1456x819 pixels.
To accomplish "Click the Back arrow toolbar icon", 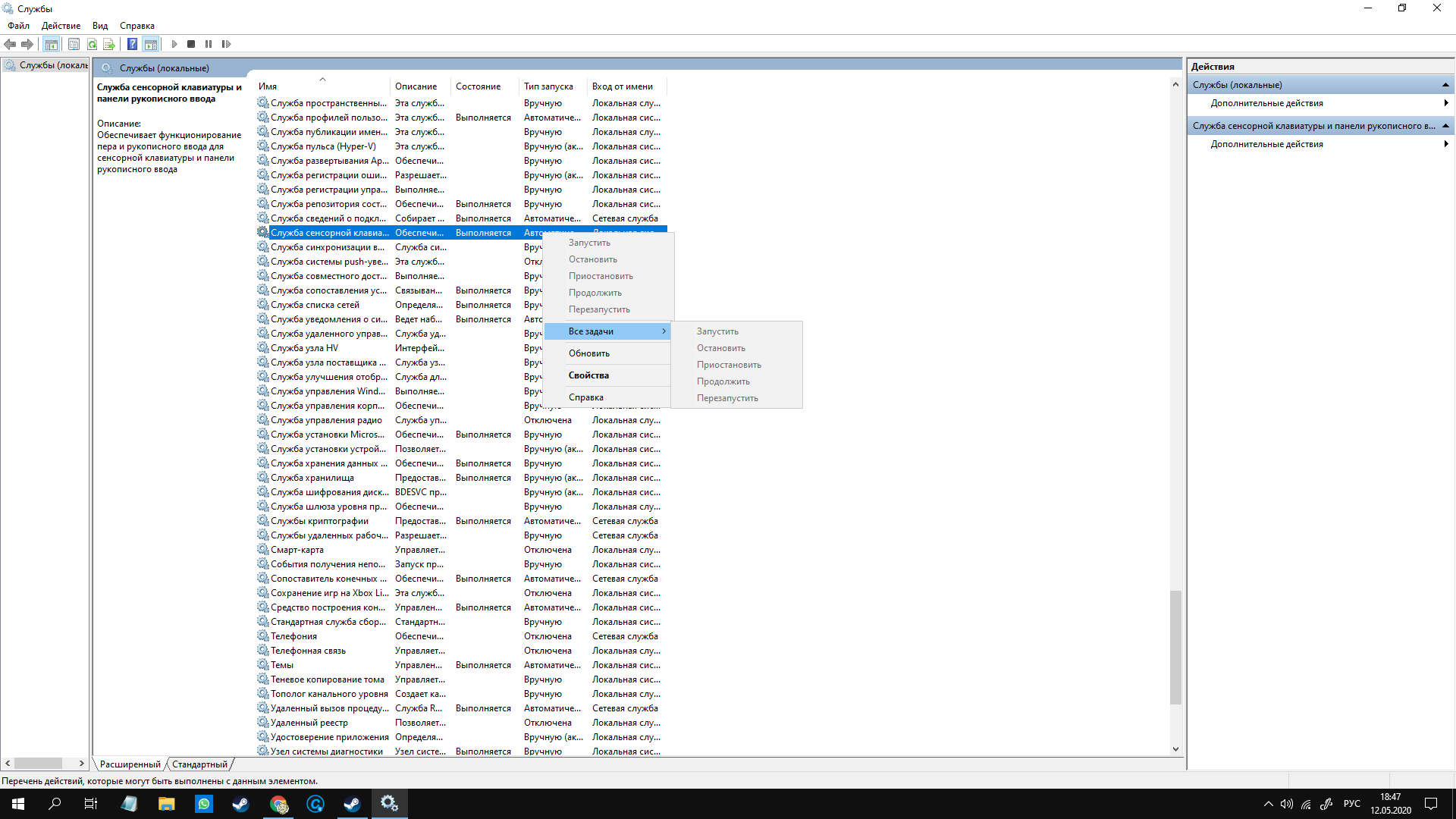I will point(10,44).
